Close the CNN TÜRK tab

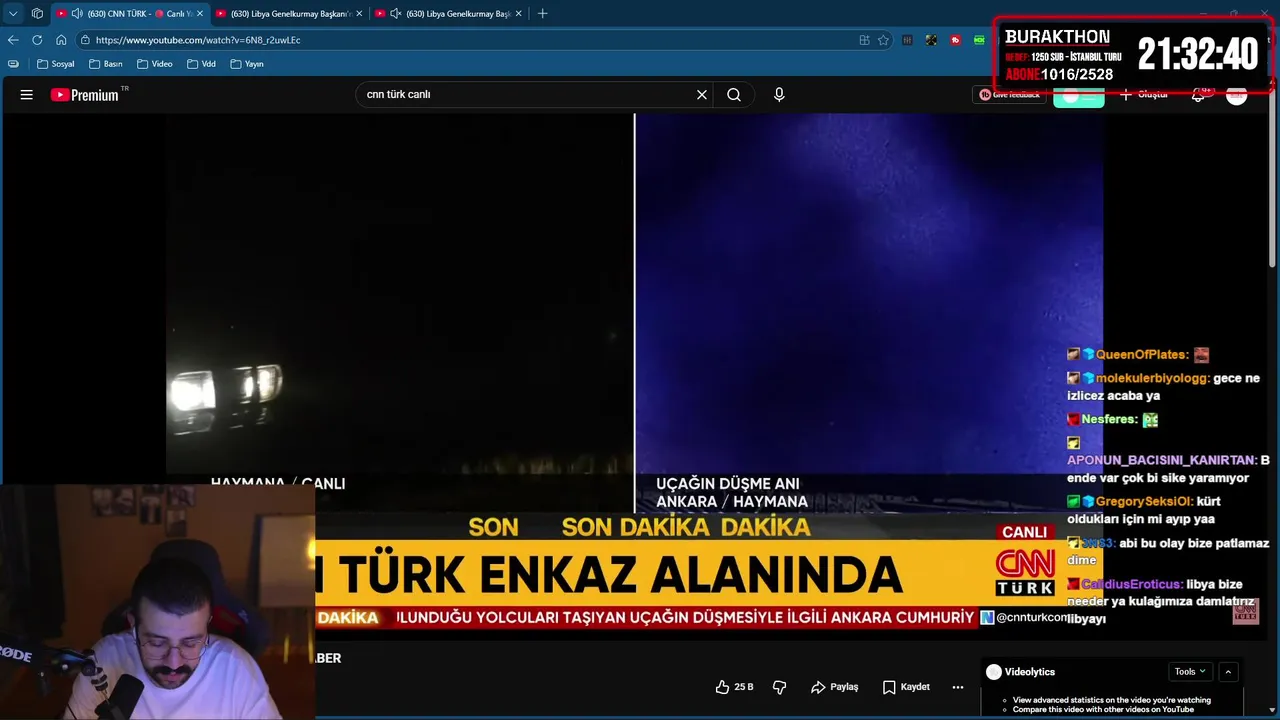200,14
